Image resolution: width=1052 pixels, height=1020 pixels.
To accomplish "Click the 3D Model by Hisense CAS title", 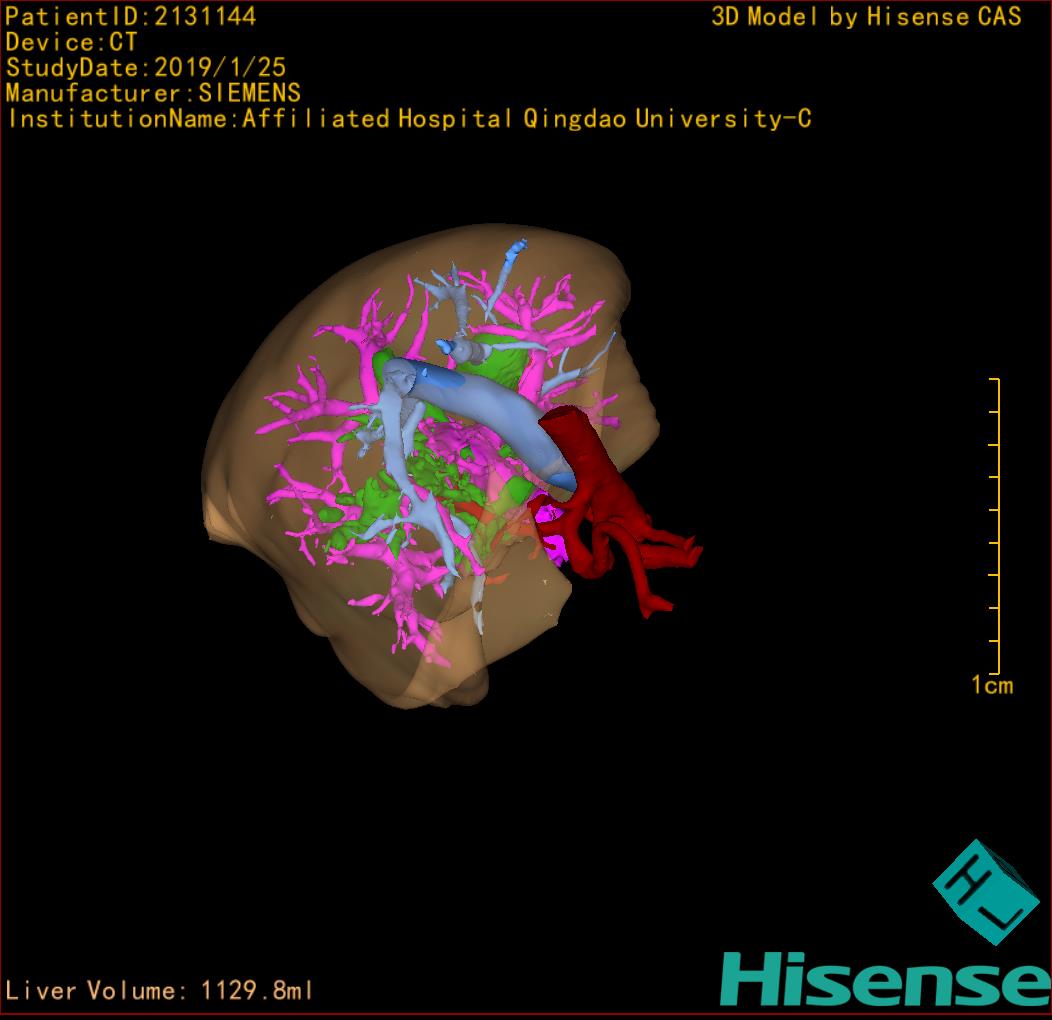I will (866, 16).
